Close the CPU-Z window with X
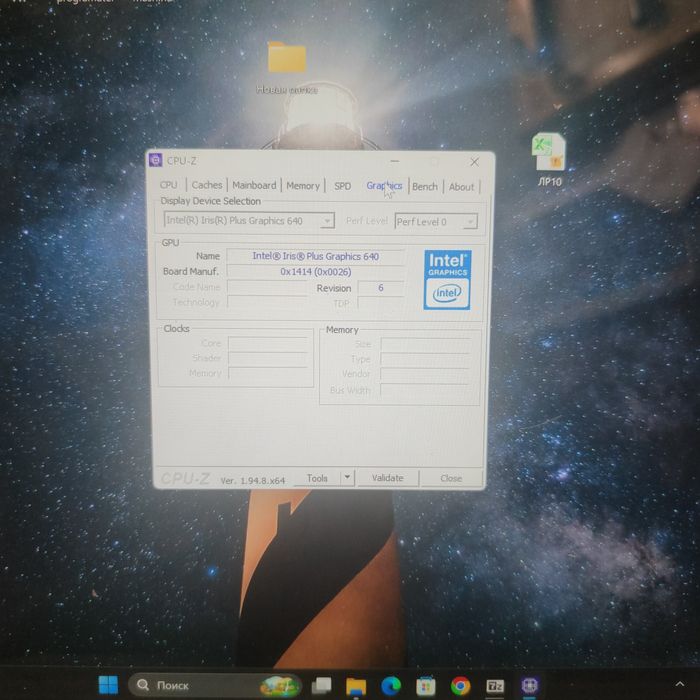 [x=475, y=162]
